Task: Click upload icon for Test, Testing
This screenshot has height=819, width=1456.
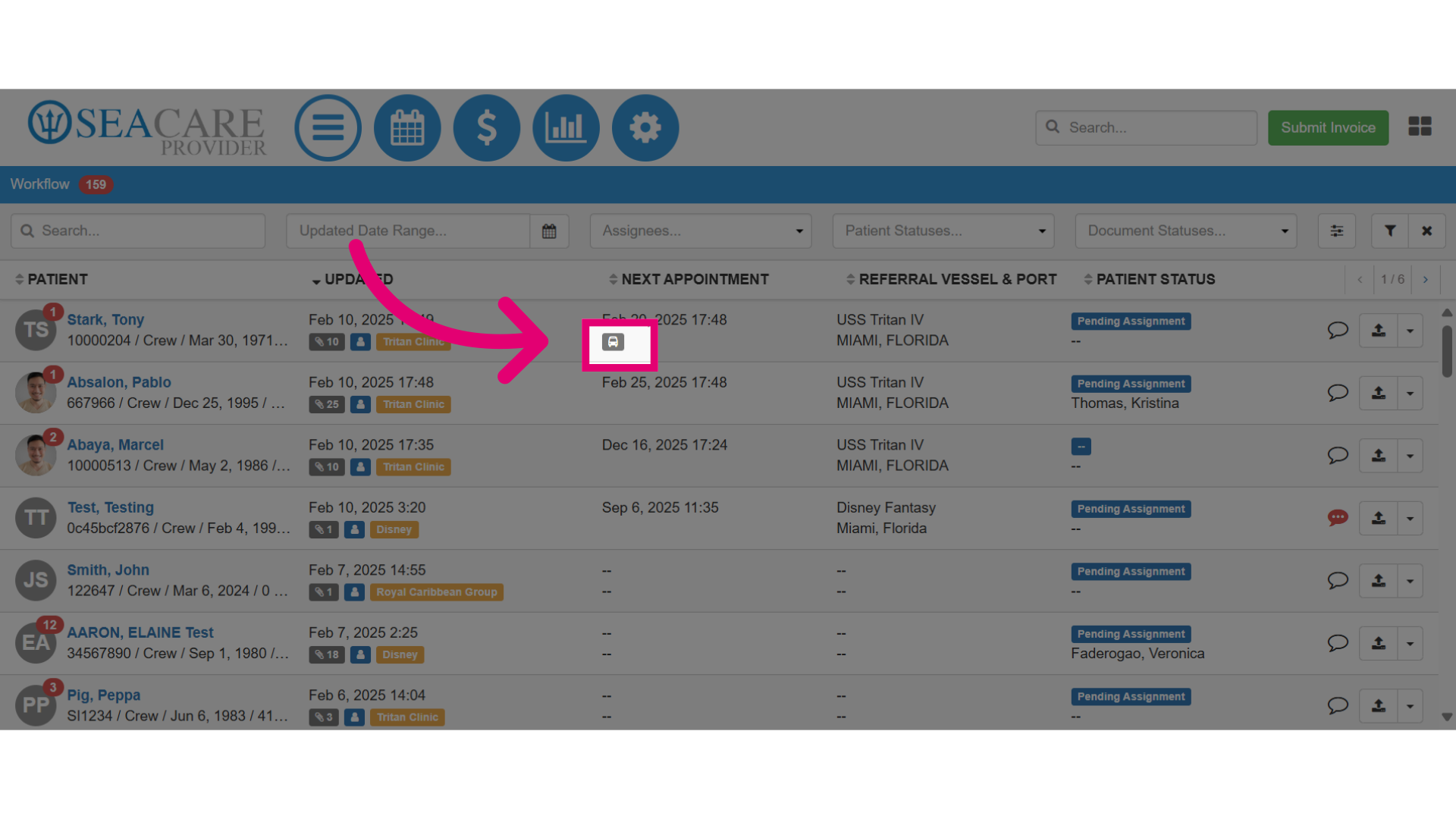Action: click(x=1379, y=518)
